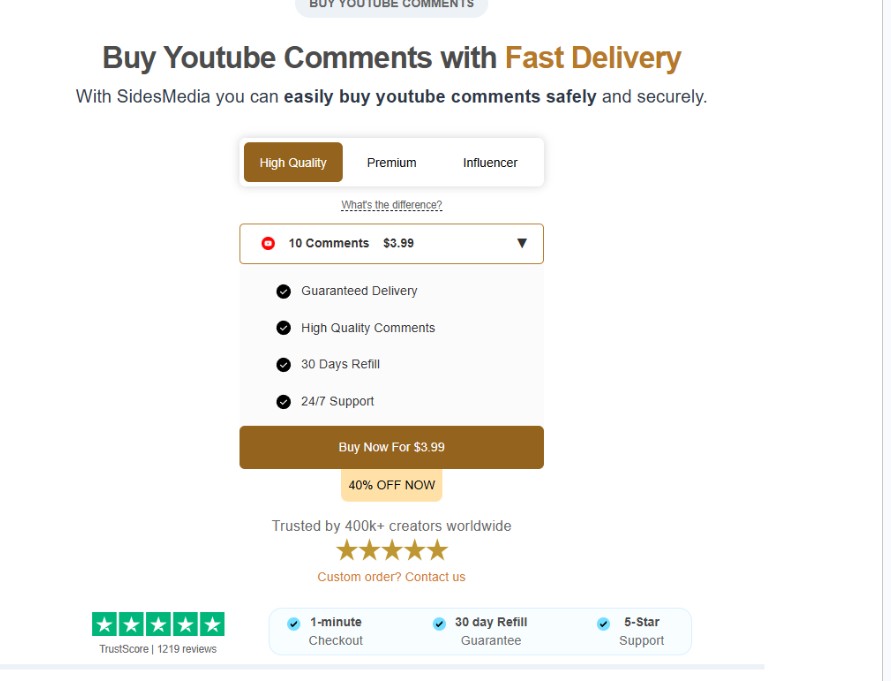Click the gold five-star rating

click(x=391, y=550)
